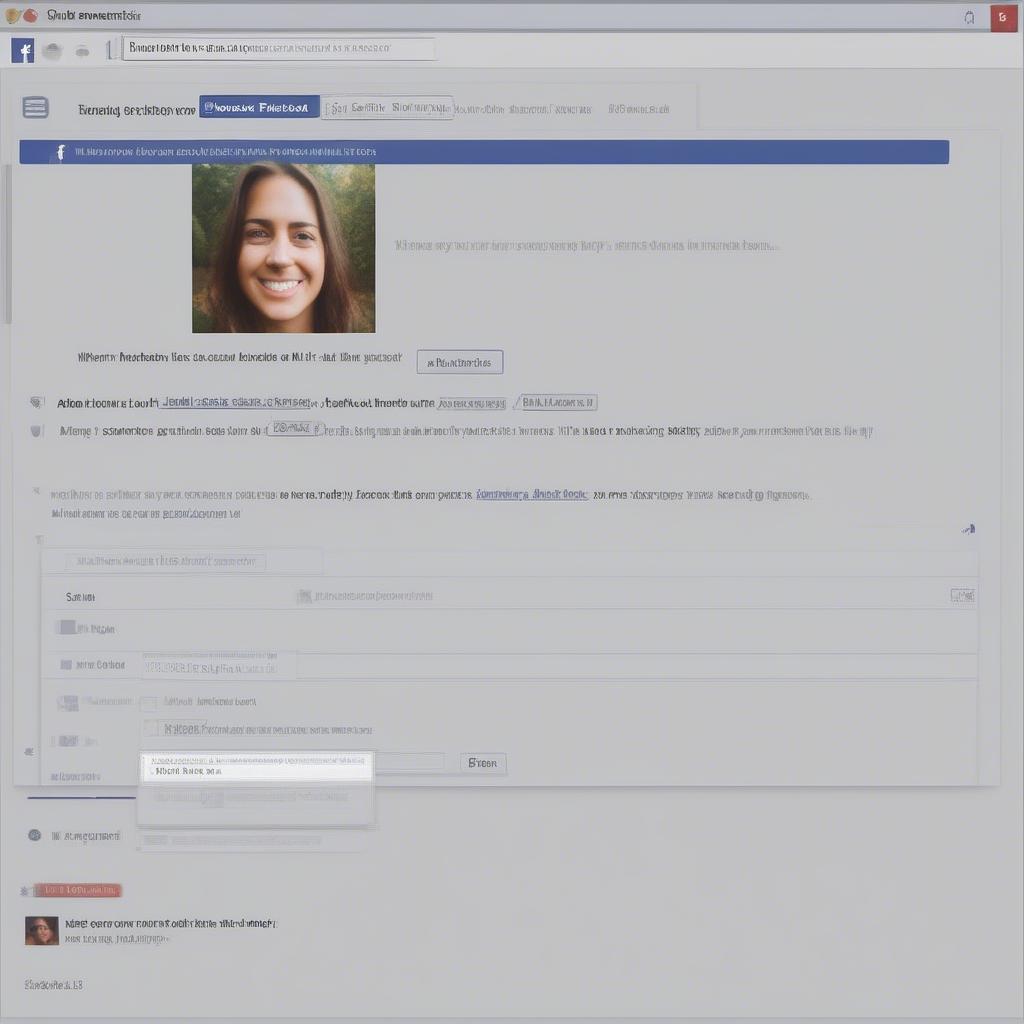Tick the second empty checkbox above the dropdown list
This screenshot has height=1024, width=1024.
point(151,729)
